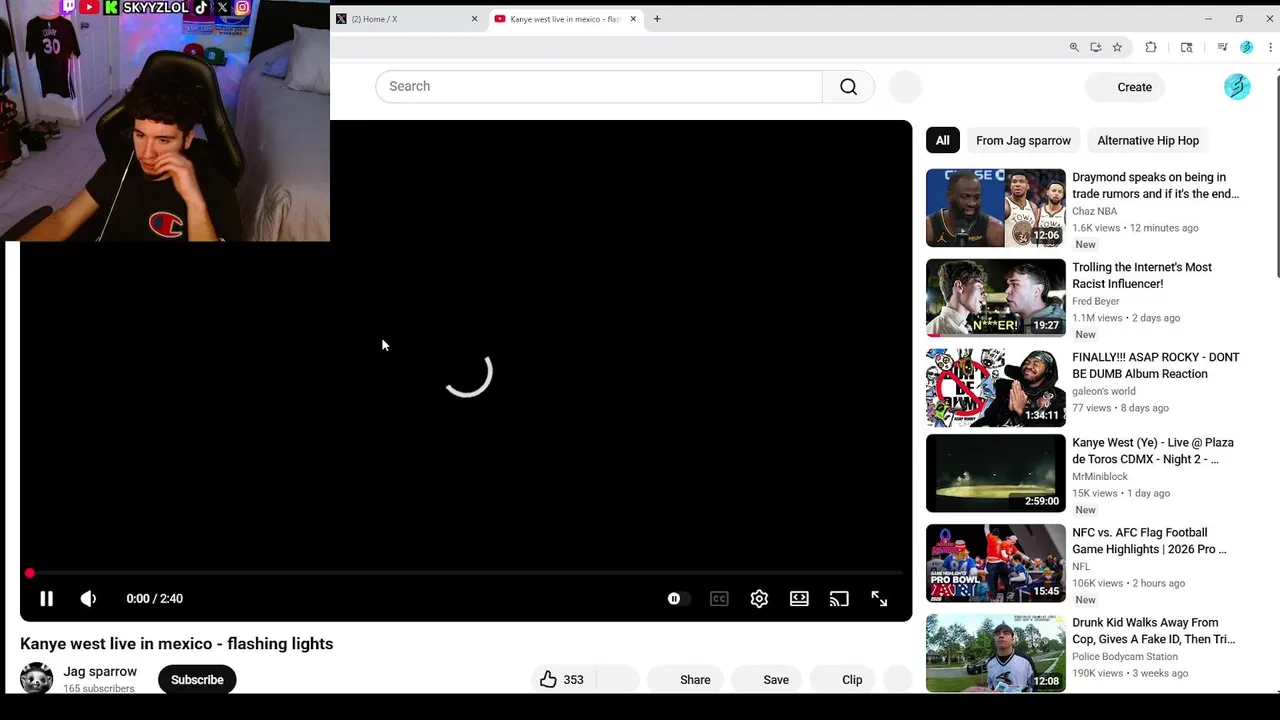Open the YouTube account avatar menu
Viewport: 1280px width, 720px height.
(x=1237, y=87)
